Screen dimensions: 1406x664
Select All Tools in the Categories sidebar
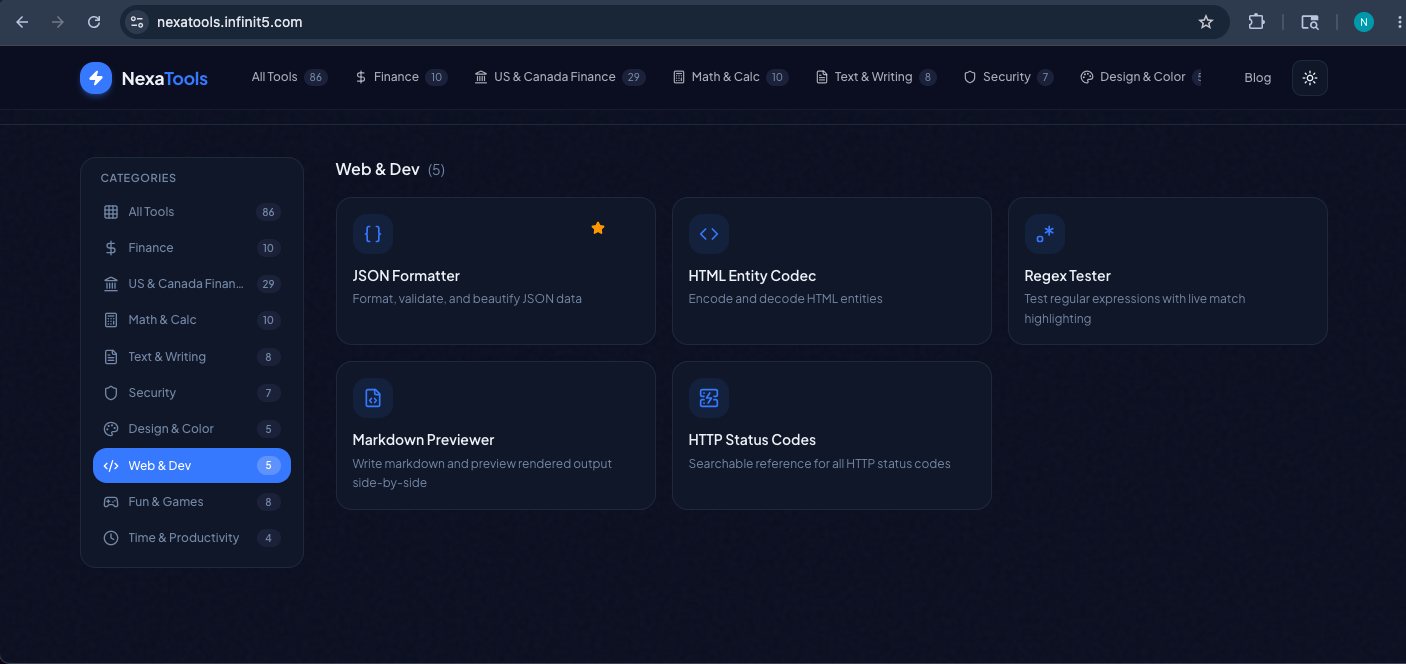pyautogui.click(x=192, y=212)
